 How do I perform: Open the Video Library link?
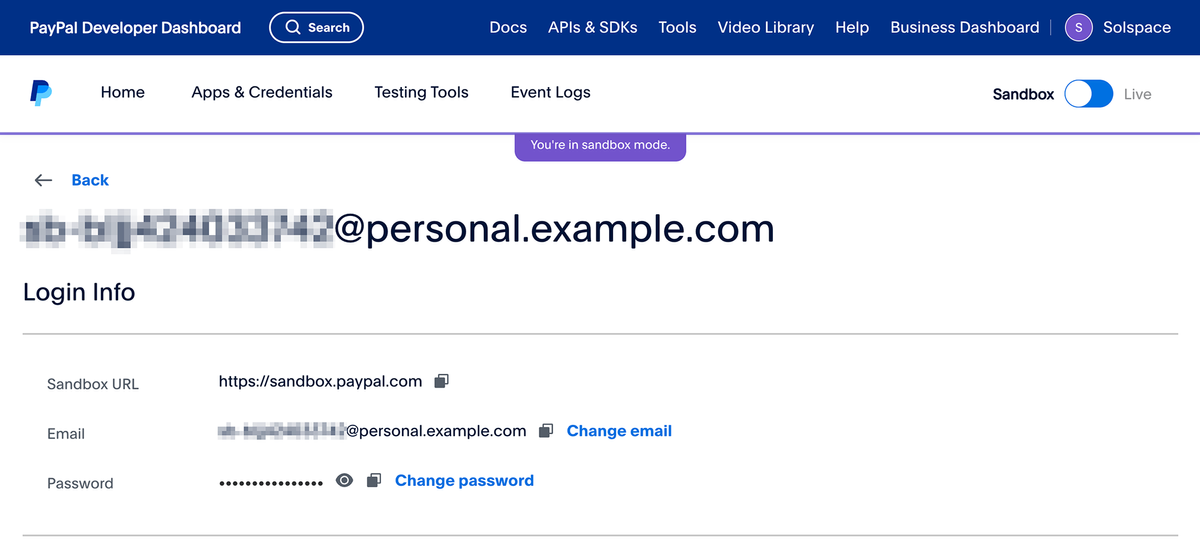pos(766,28)
